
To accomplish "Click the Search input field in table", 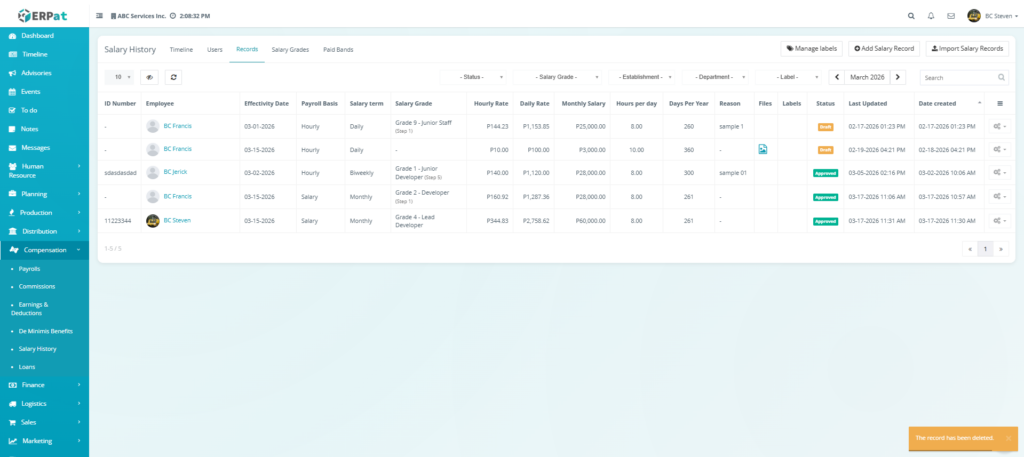I will click(x=958, y=77).
